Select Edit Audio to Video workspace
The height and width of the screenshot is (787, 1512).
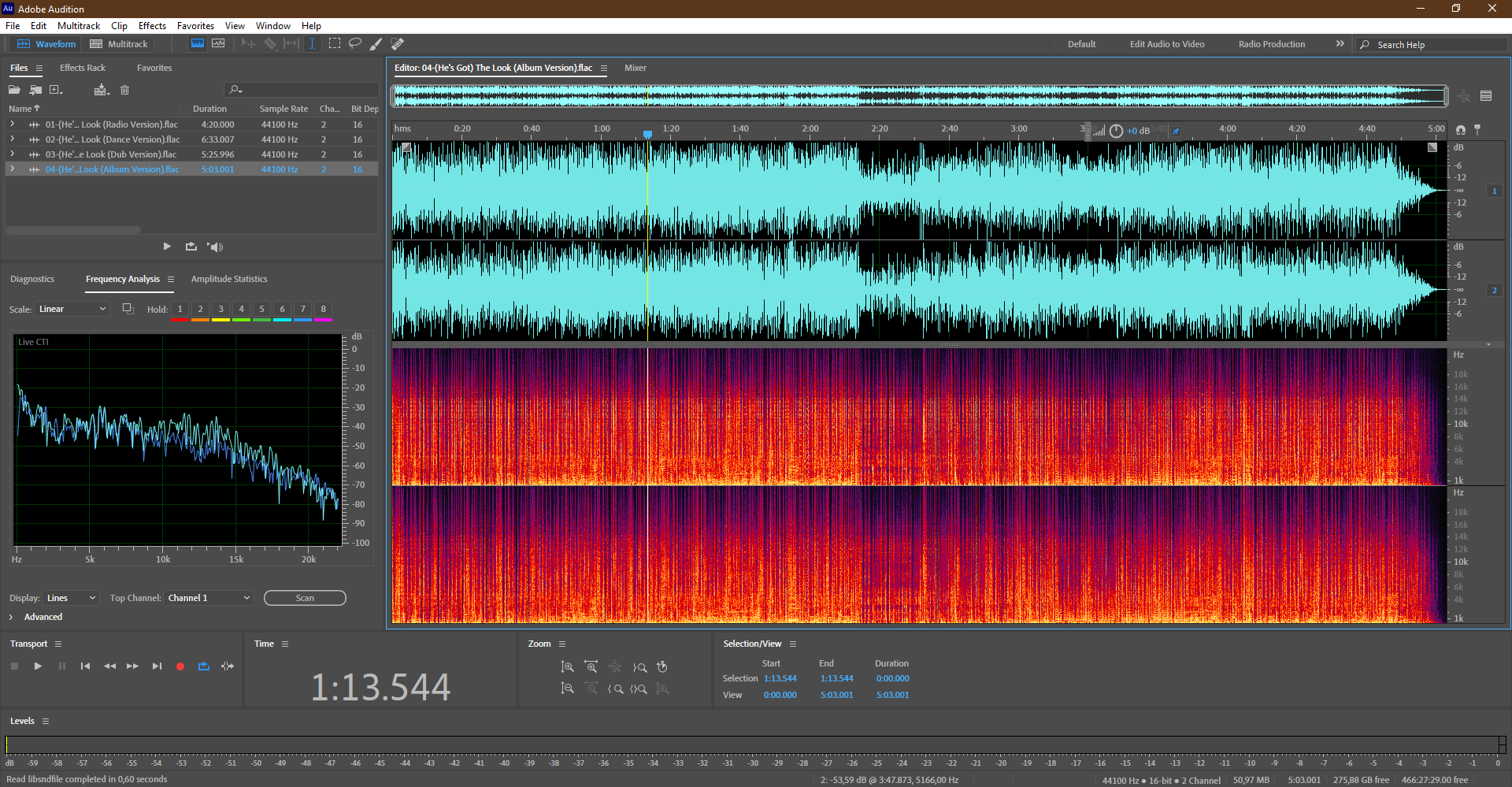[x=1167, y=44]
